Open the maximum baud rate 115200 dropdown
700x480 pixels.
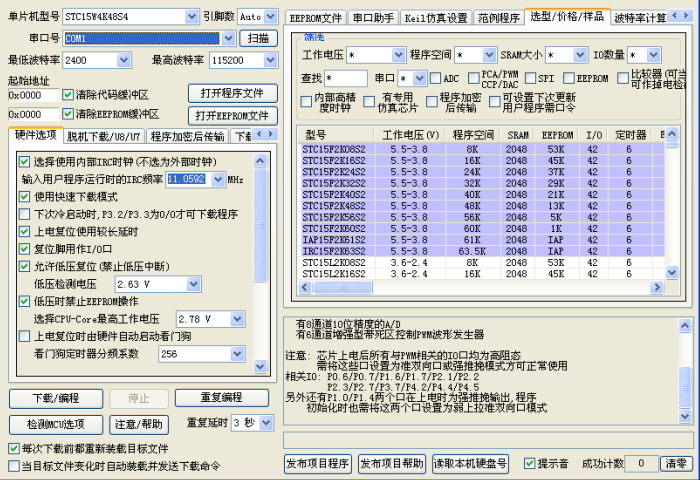coord(270,60)
